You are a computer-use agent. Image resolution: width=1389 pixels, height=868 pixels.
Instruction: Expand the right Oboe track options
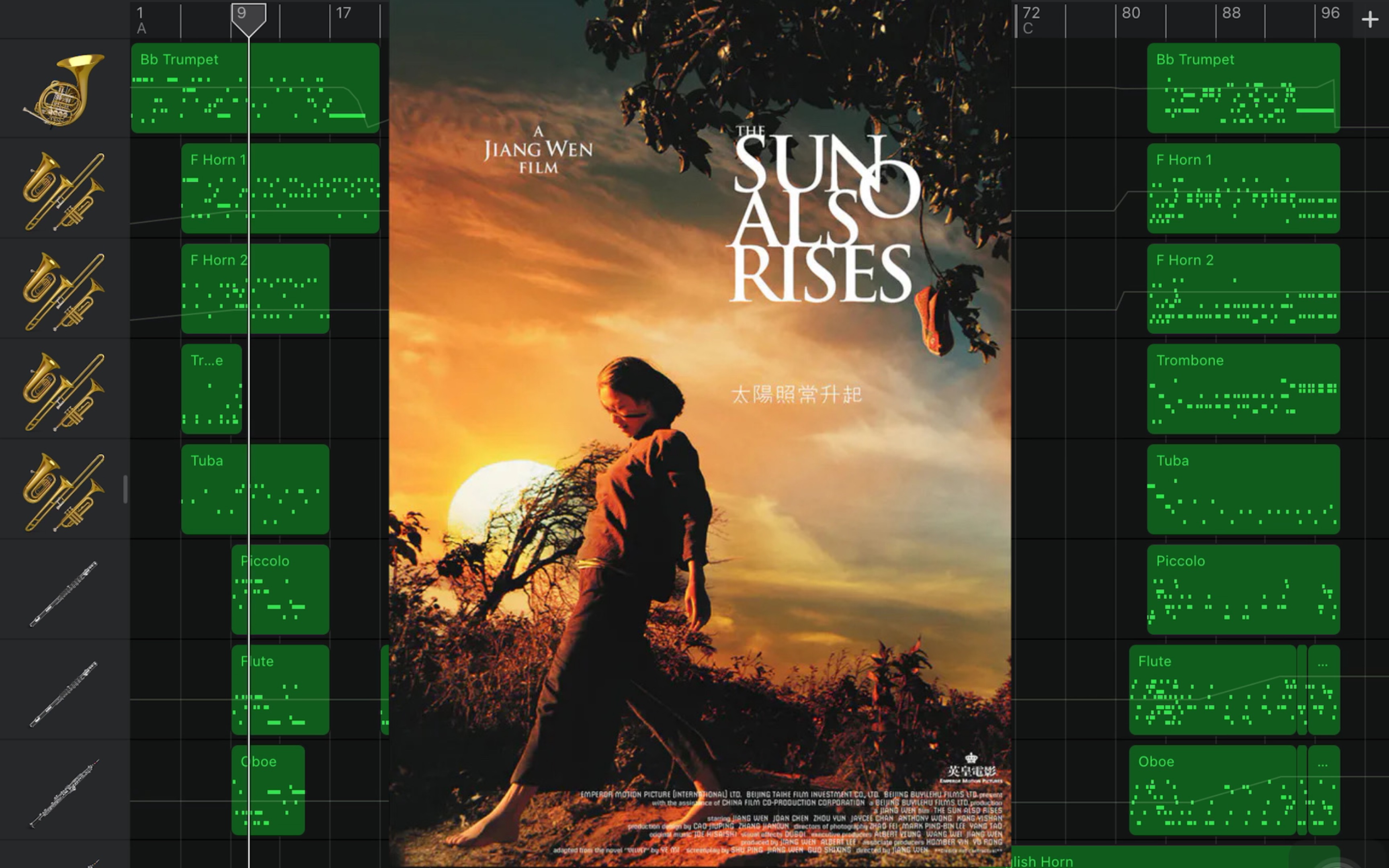click(1322, 761)
